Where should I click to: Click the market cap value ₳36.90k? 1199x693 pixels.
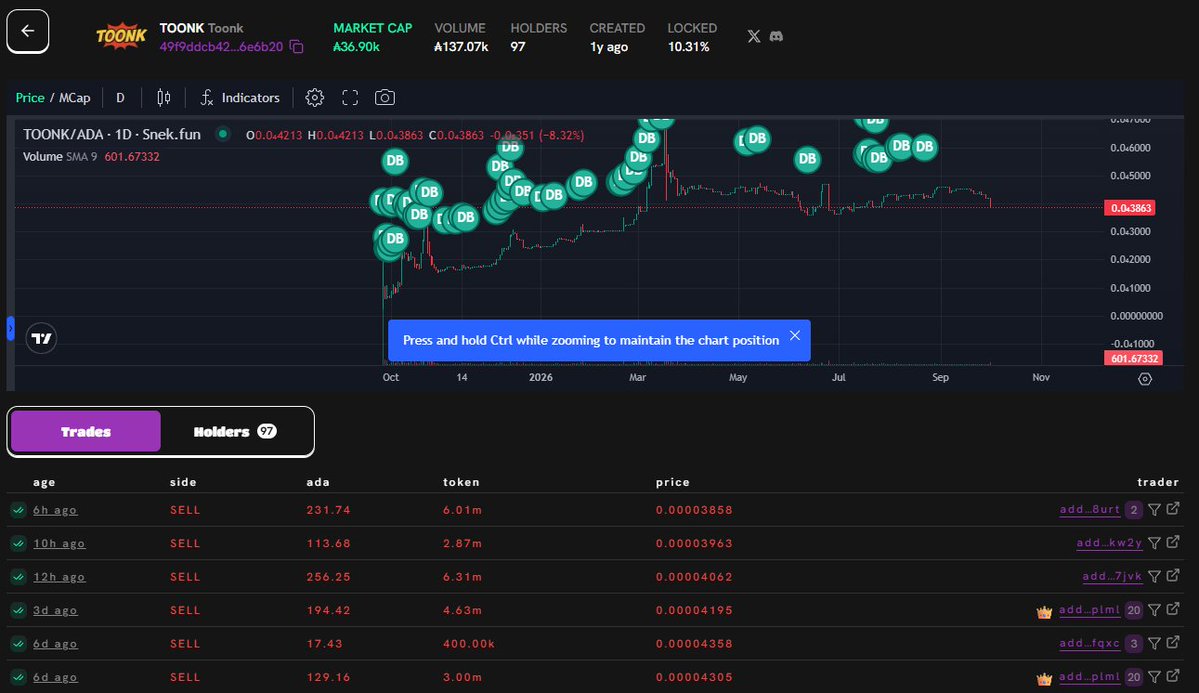[x=356, y=47]
